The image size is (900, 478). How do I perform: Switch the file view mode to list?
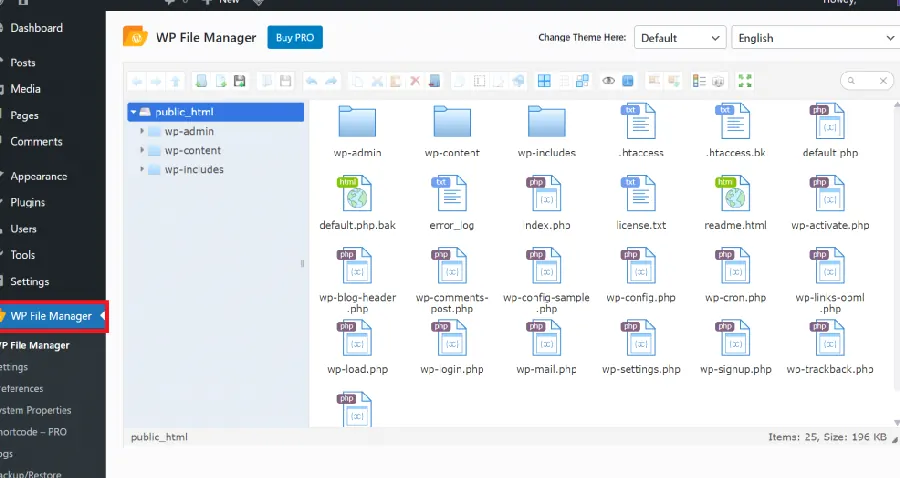tap(699, 81)
